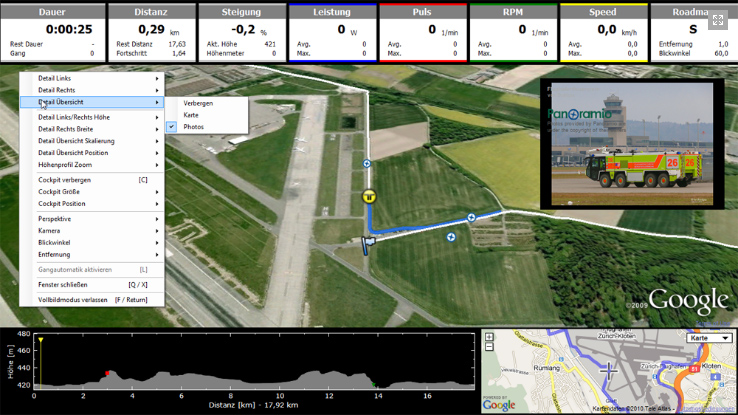Choose Karte in the Detail Übersicht submenu
The width and height of the screenshot is (738, 415).
pyautogui.click(x=191, y=115)
